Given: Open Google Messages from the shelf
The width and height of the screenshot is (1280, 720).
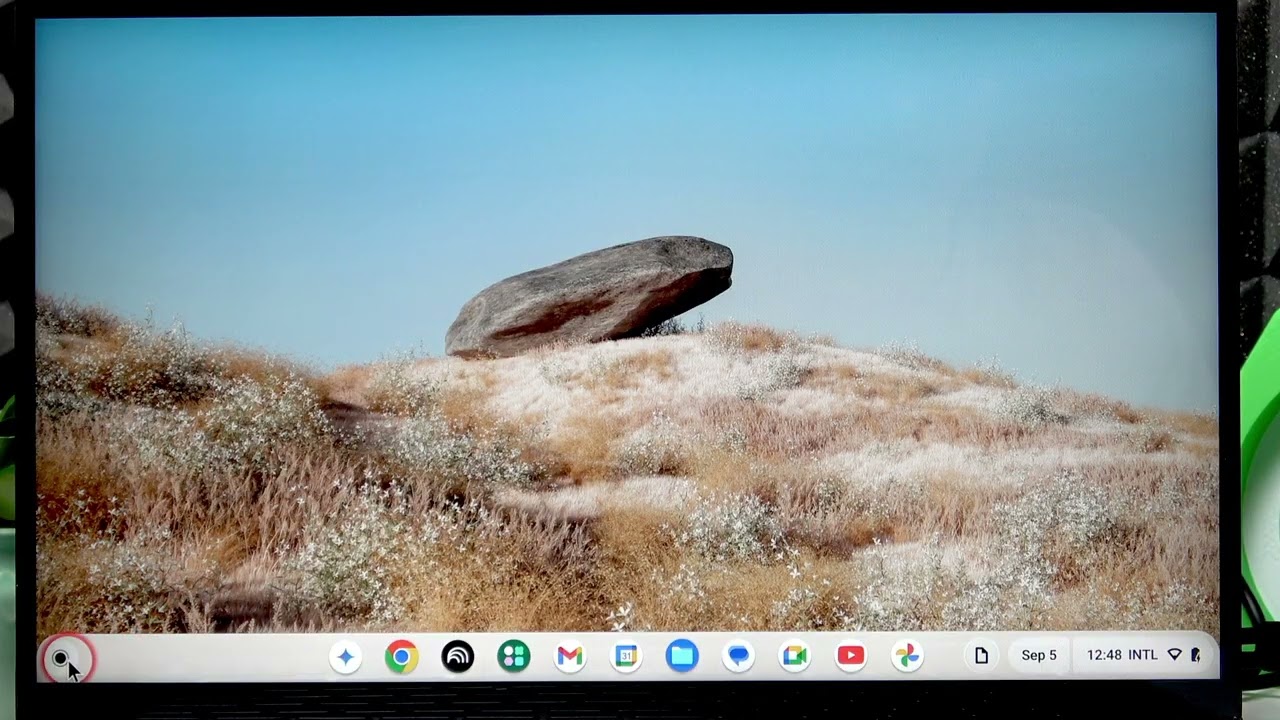Looking at the screenshot, I should 738,656.
